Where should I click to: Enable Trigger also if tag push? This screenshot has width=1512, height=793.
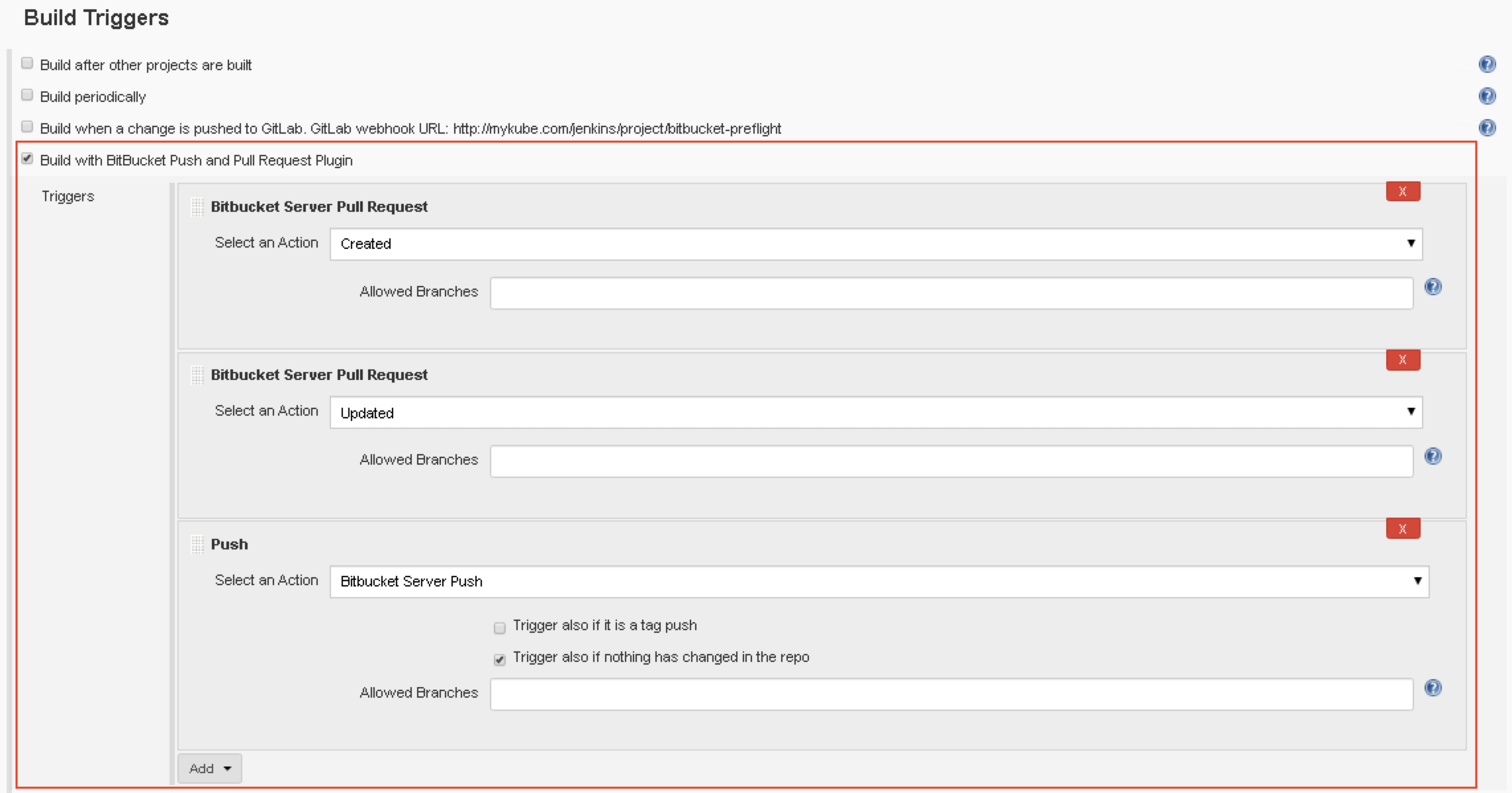tap(500, 628)
